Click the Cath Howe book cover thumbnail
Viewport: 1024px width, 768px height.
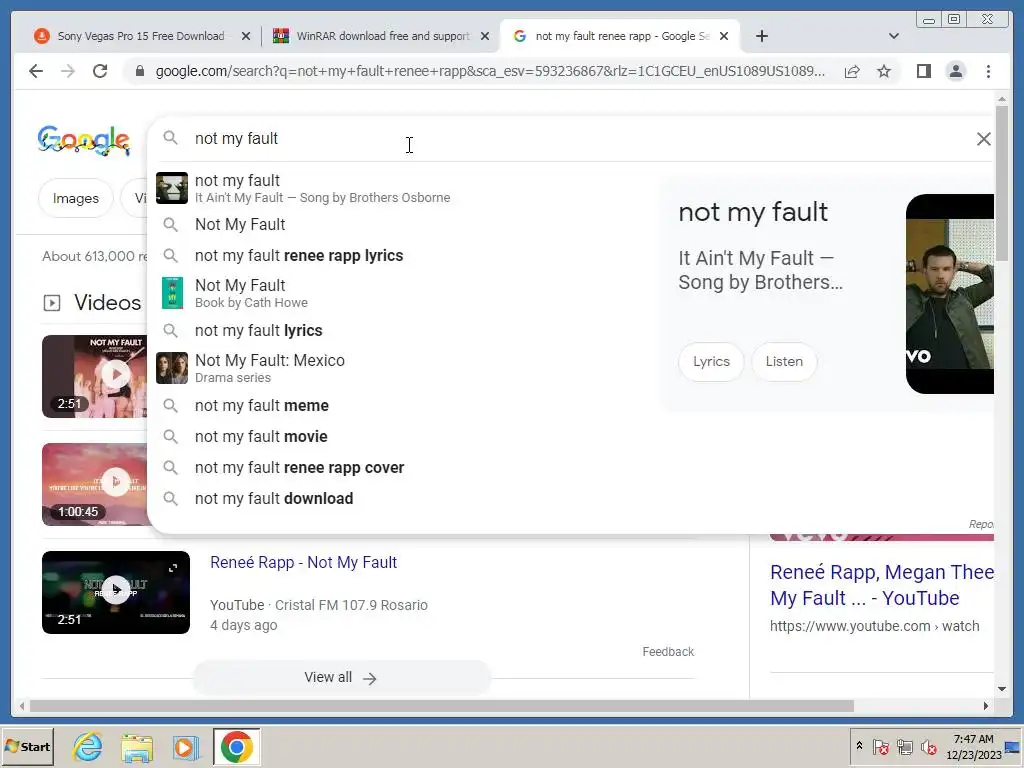pyautogui.click(x=172, y=293)
